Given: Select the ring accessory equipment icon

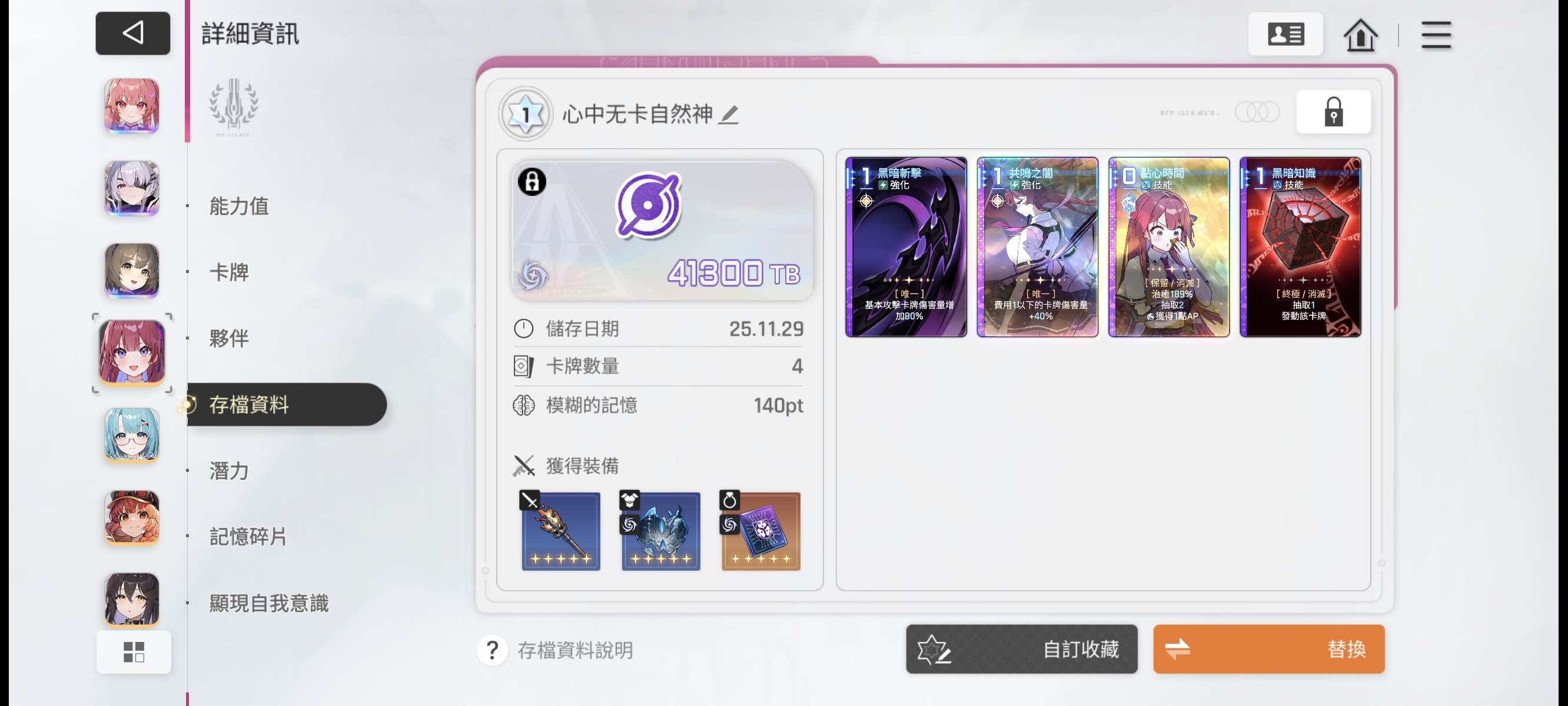Looking at the screenshot, I should click(760, 531).
